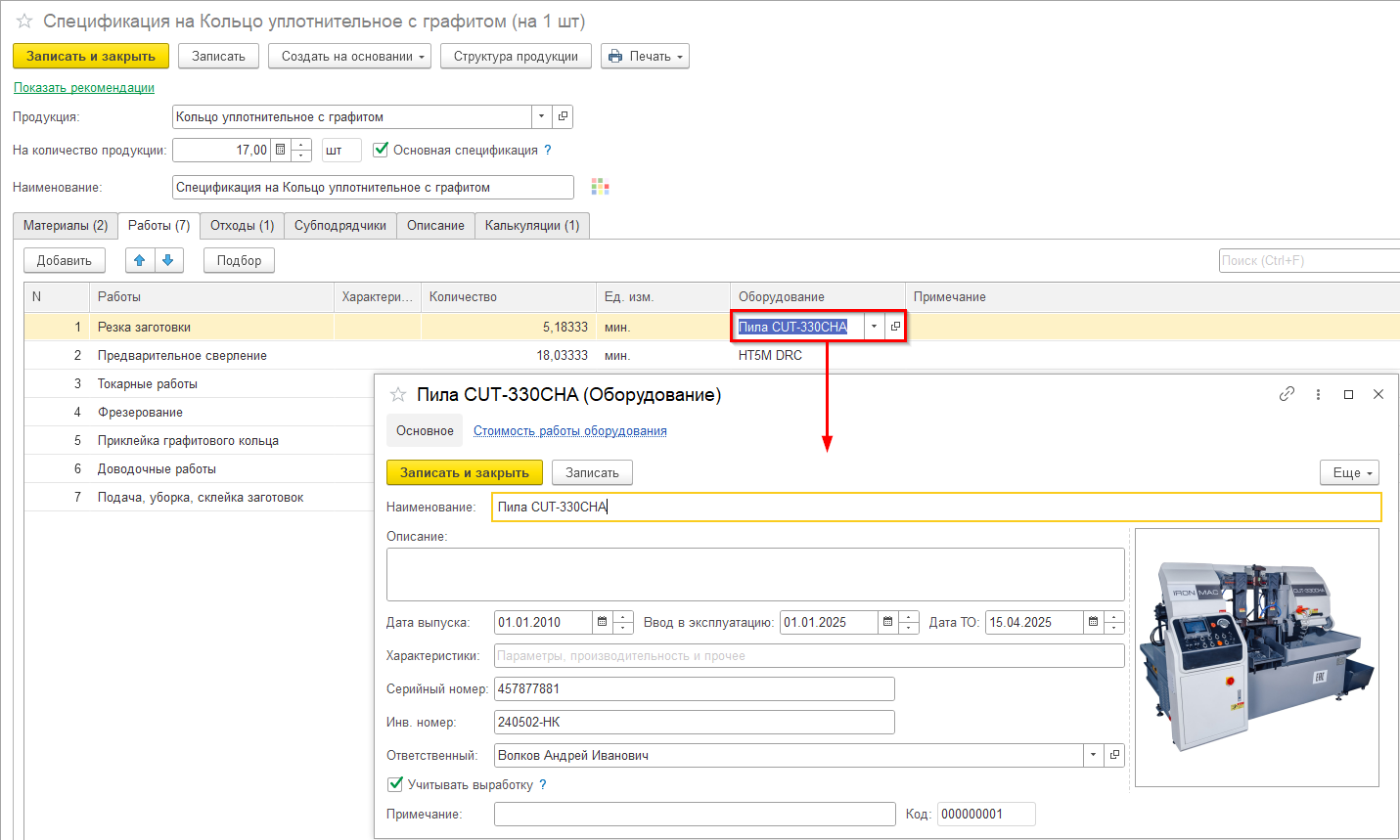The image size is (1400, 840).
Task: Expand the Ответственный dropdown list
Action: [x=1094, y=755]
